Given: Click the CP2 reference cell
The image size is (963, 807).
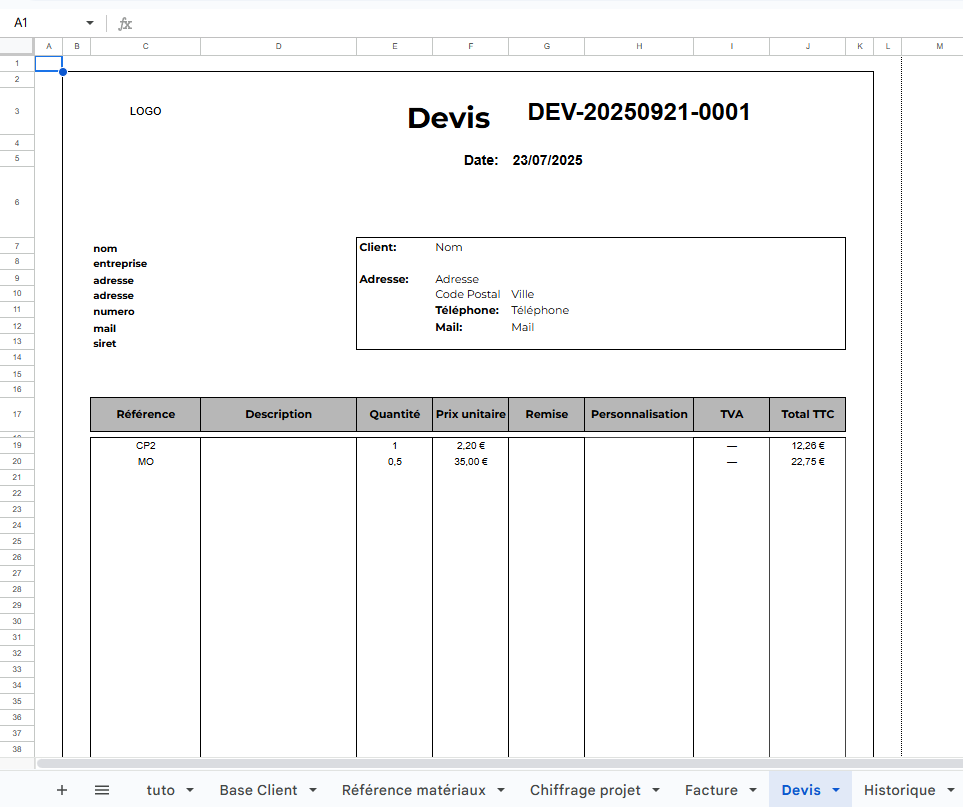Looking at the screenshot, I should click(x=146, y=445).
